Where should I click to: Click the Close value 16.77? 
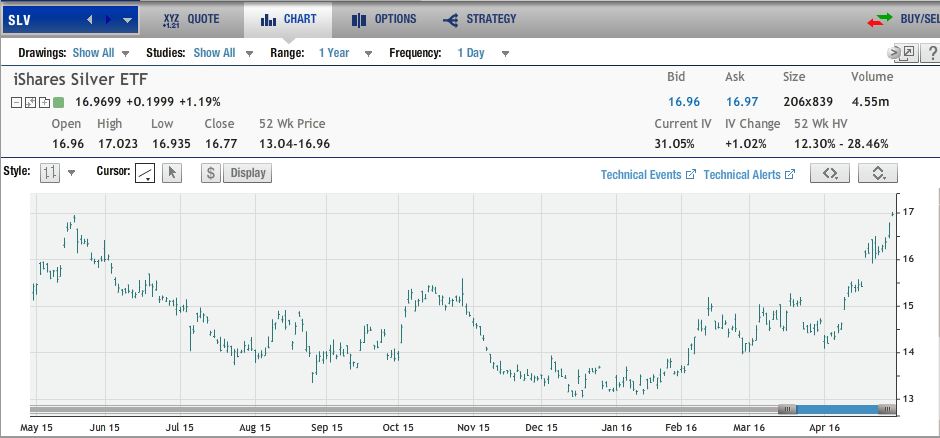(x=221, y=144)
